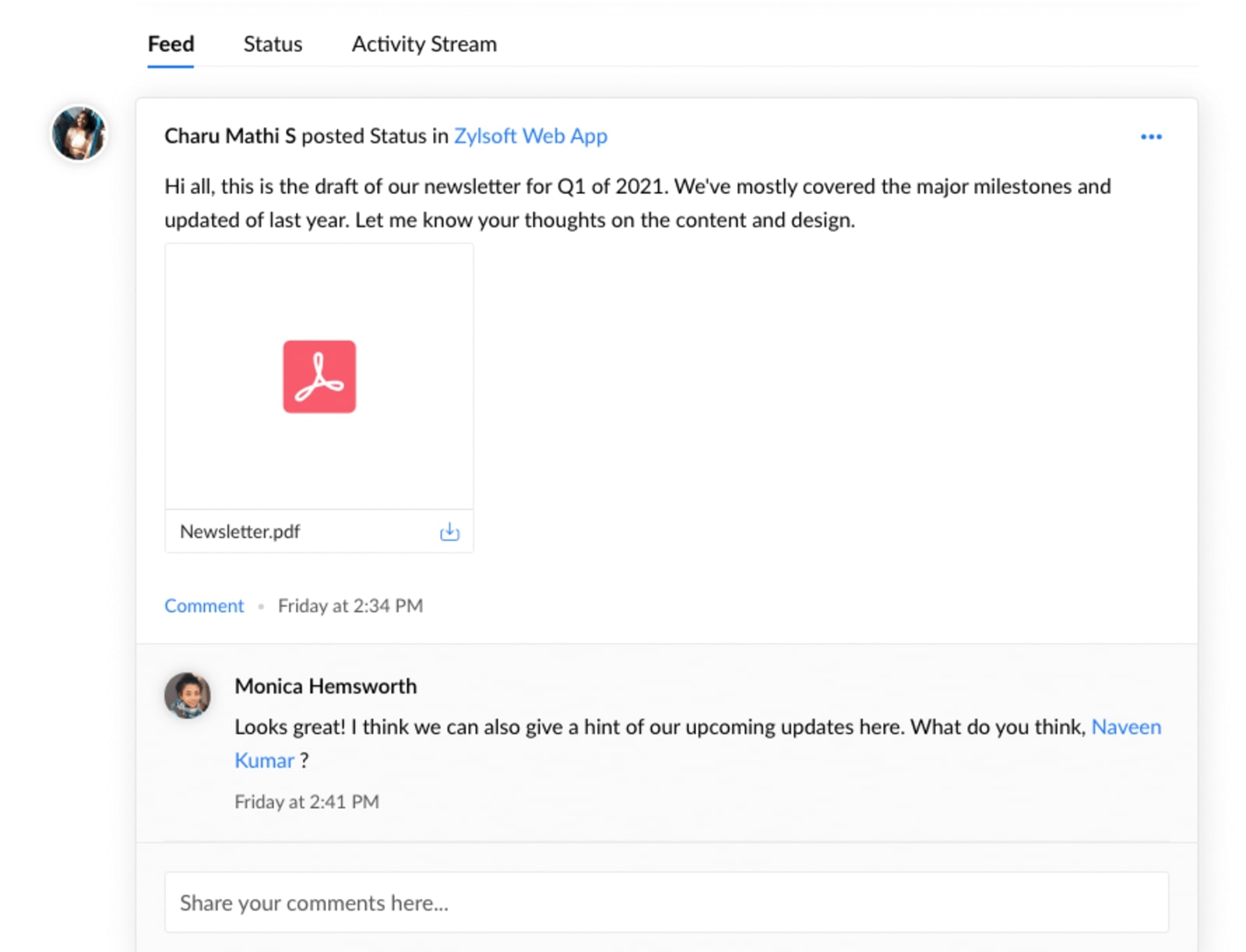Switch to the Status tab
Viewport: 1246px width, 952px height.
(x=272, y=44)
